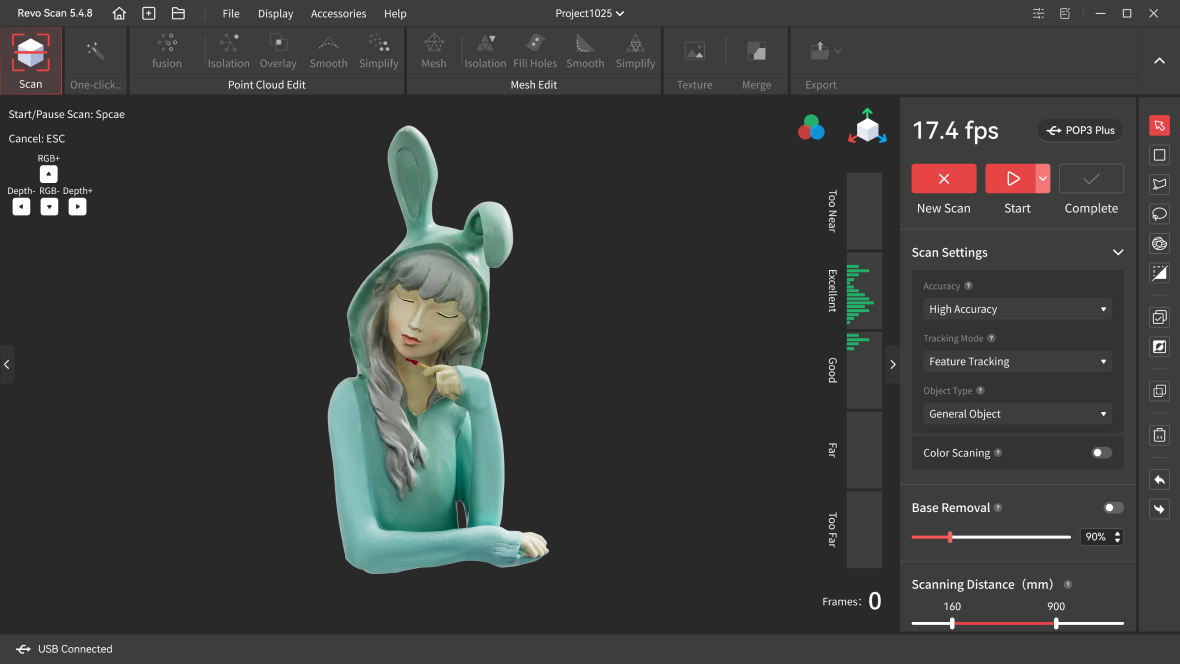Open the home screen icon
Screen dimensions: 1180x664
tap(120, 14)
